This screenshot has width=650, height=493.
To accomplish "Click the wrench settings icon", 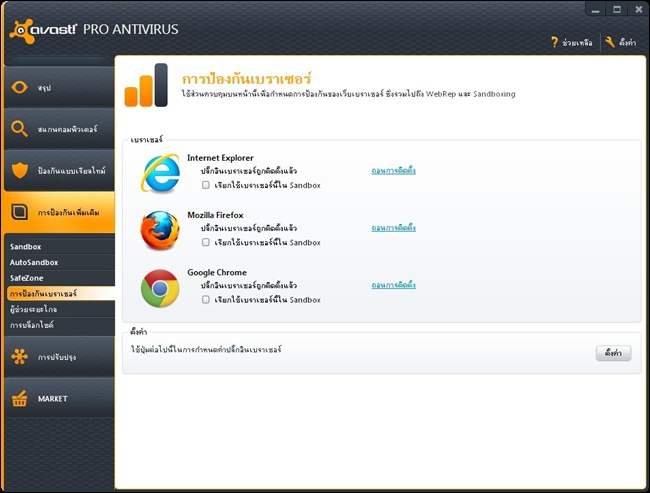I will point(609,42).
